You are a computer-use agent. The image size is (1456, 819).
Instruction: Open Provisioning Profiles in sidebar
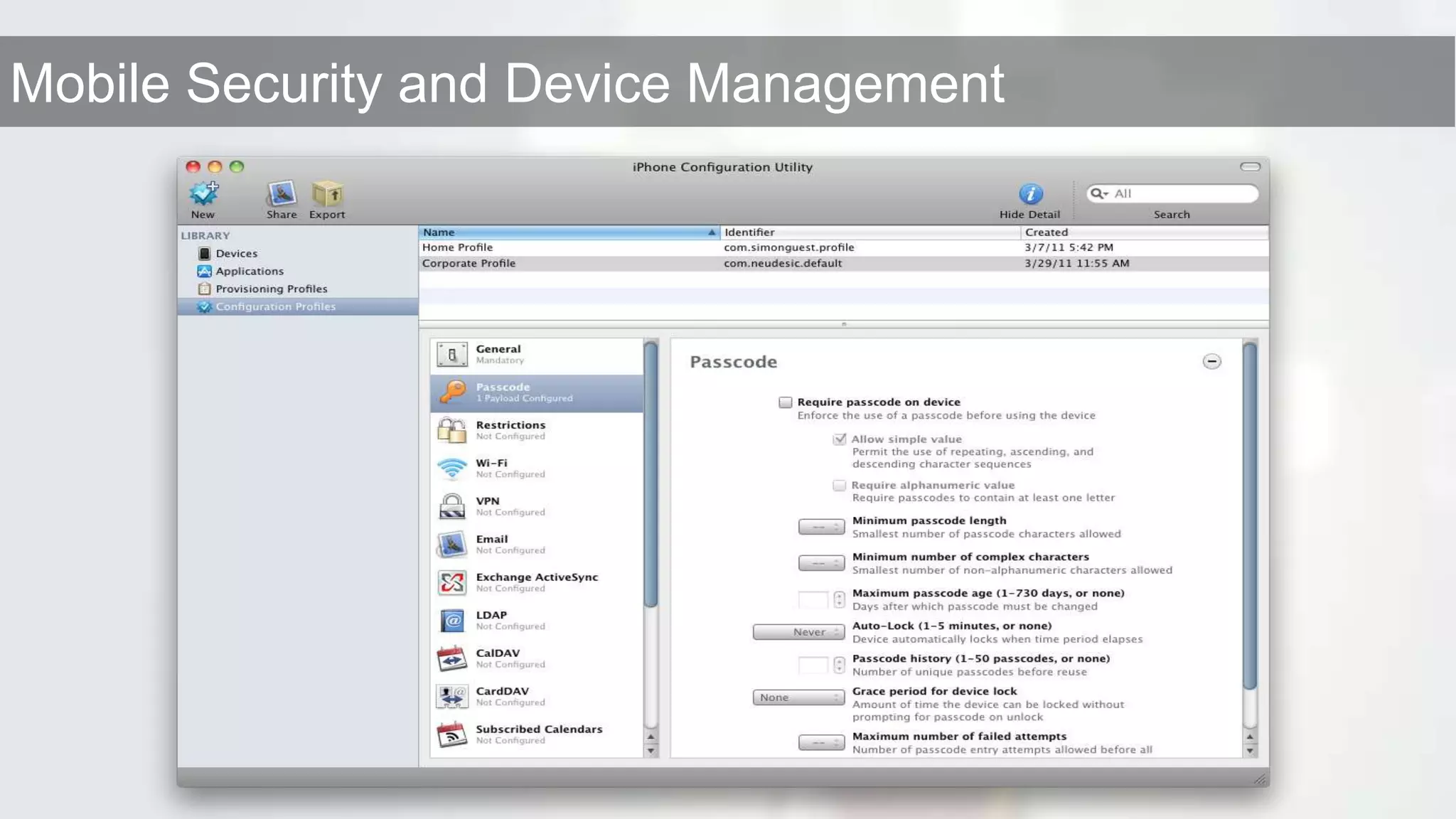271,289
